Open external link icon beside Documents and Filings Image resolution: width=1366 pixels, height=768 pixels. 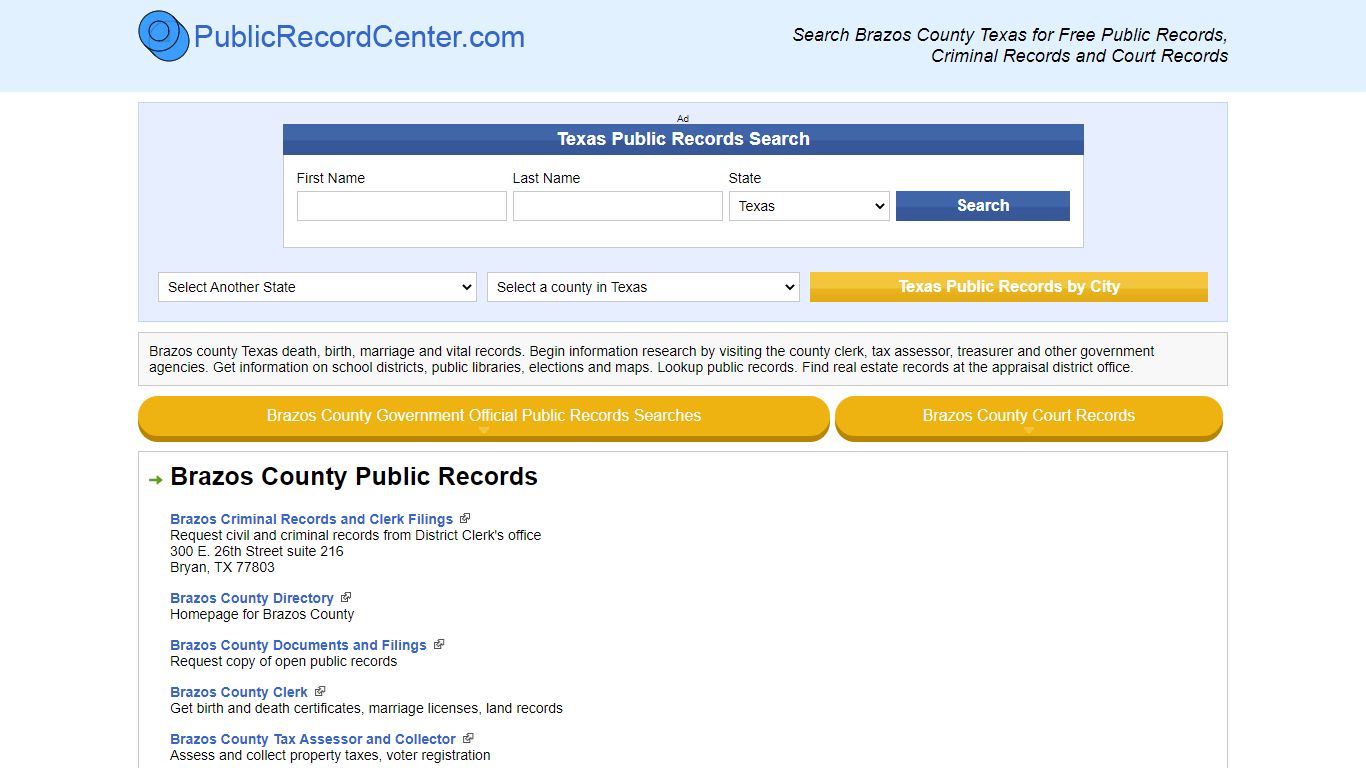click(439, 644)
